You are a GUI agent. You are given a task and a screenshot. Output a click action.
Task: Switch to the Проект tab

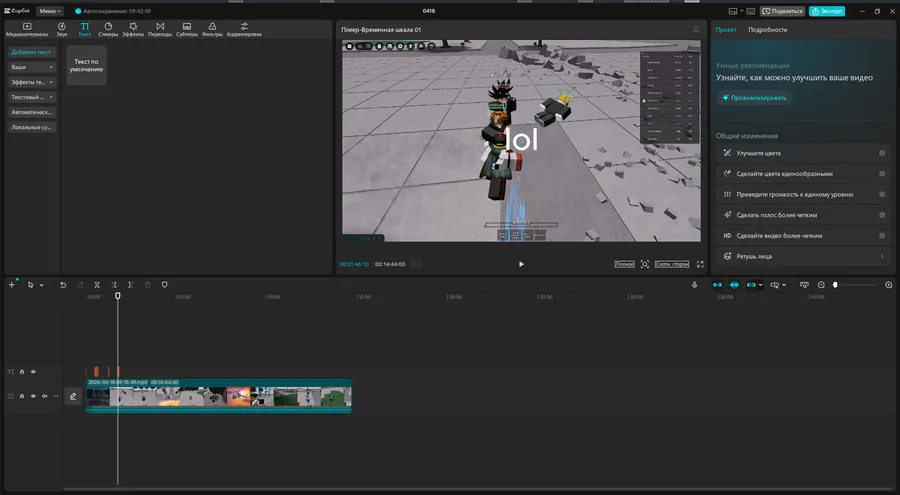pos(726,29)
